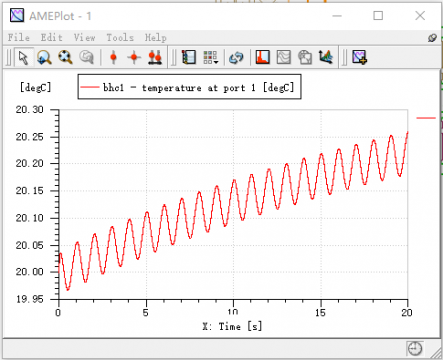
Task: Activate the zoom magnifier tool
Action: click(x=44, y=58)
